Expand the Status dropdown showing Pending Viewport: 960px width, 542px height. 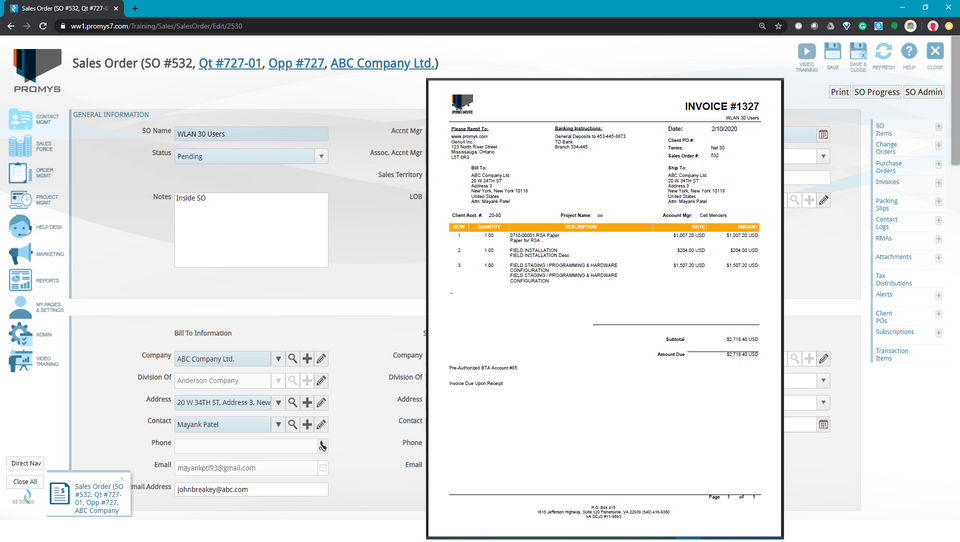pyautogui.click(x=321, y=156)
